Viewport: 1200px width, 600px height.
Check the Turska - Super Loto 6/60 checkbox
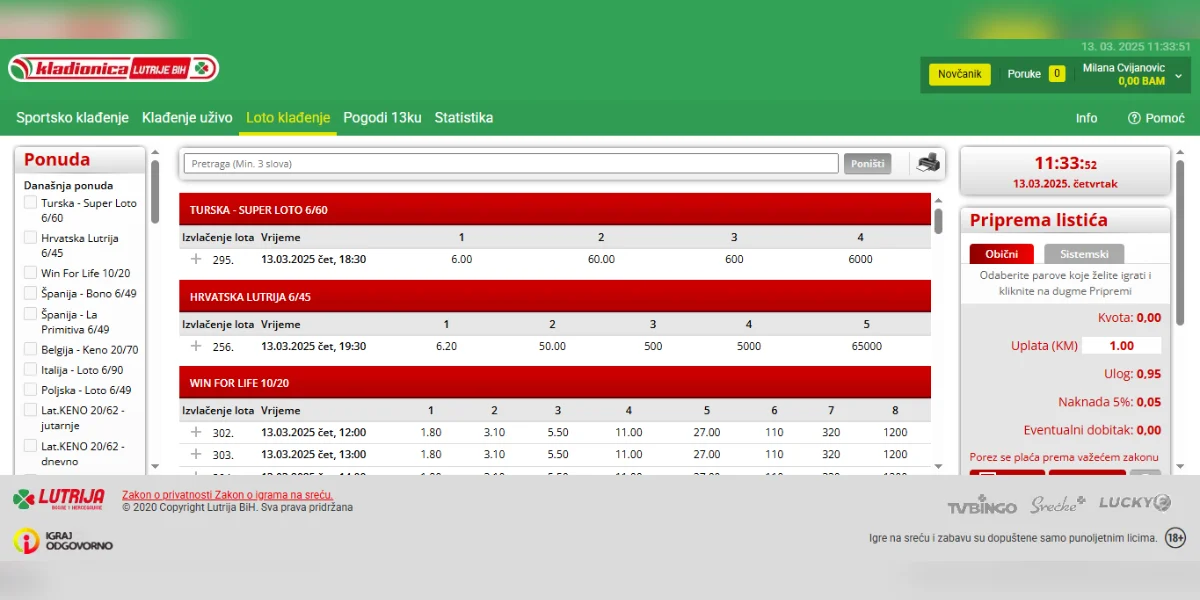[x=31, y=203]
